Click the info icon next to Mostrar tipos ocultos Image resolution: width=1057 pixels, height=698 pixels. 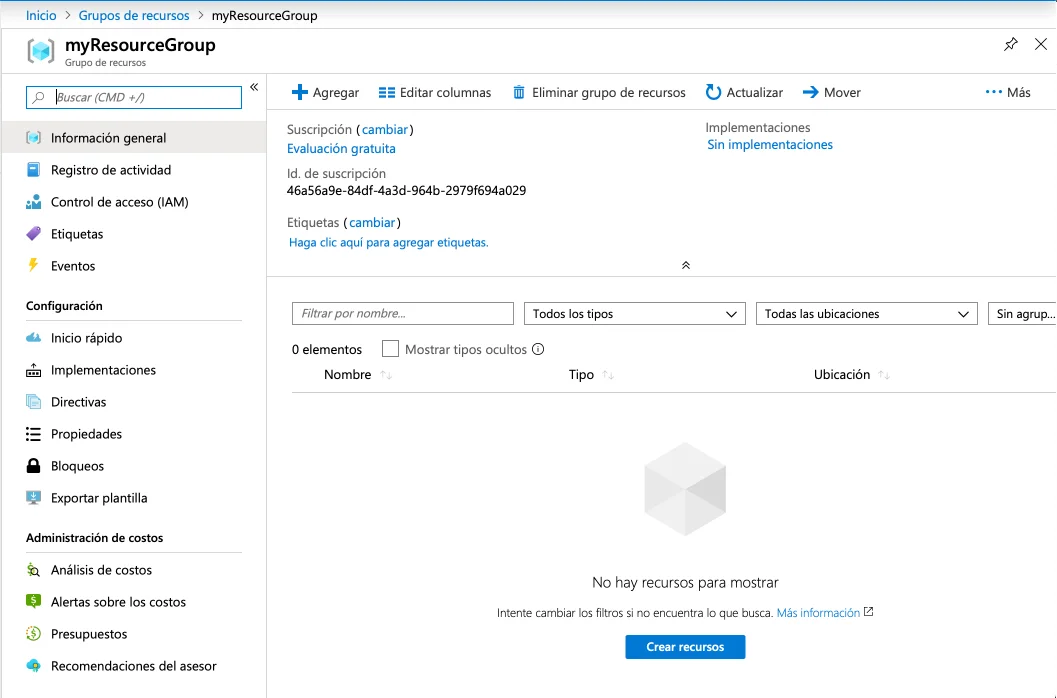click(538, 349)
